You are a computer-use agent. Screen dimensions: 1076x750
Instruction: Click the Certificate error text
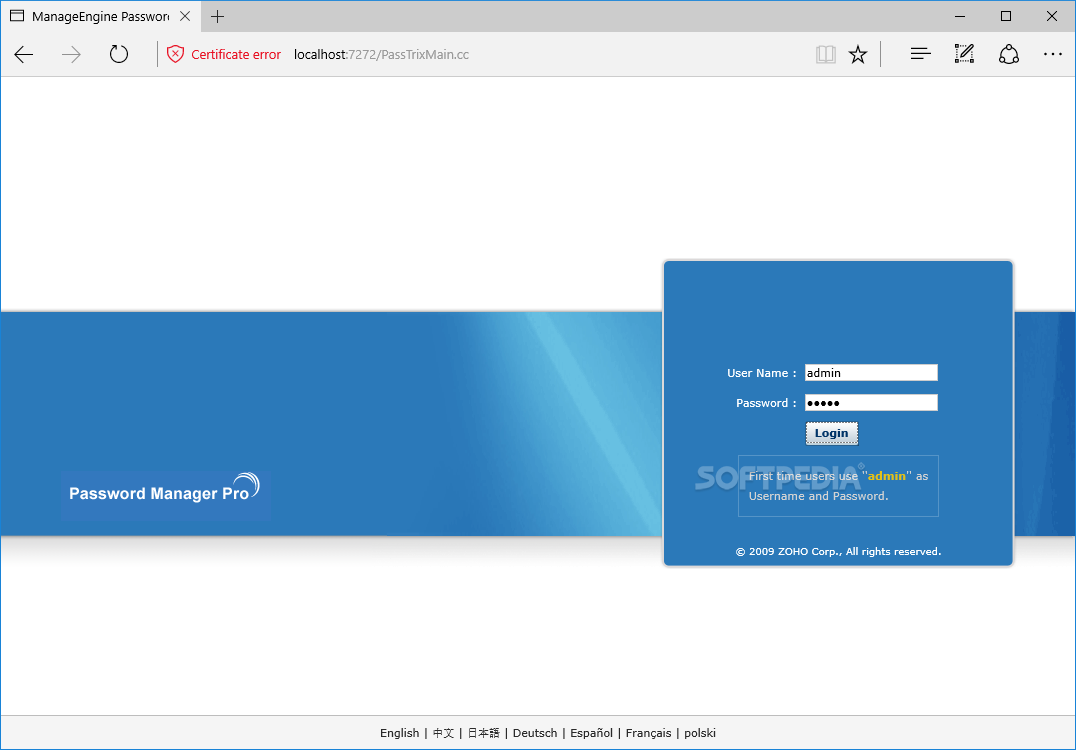click(236, 54)
